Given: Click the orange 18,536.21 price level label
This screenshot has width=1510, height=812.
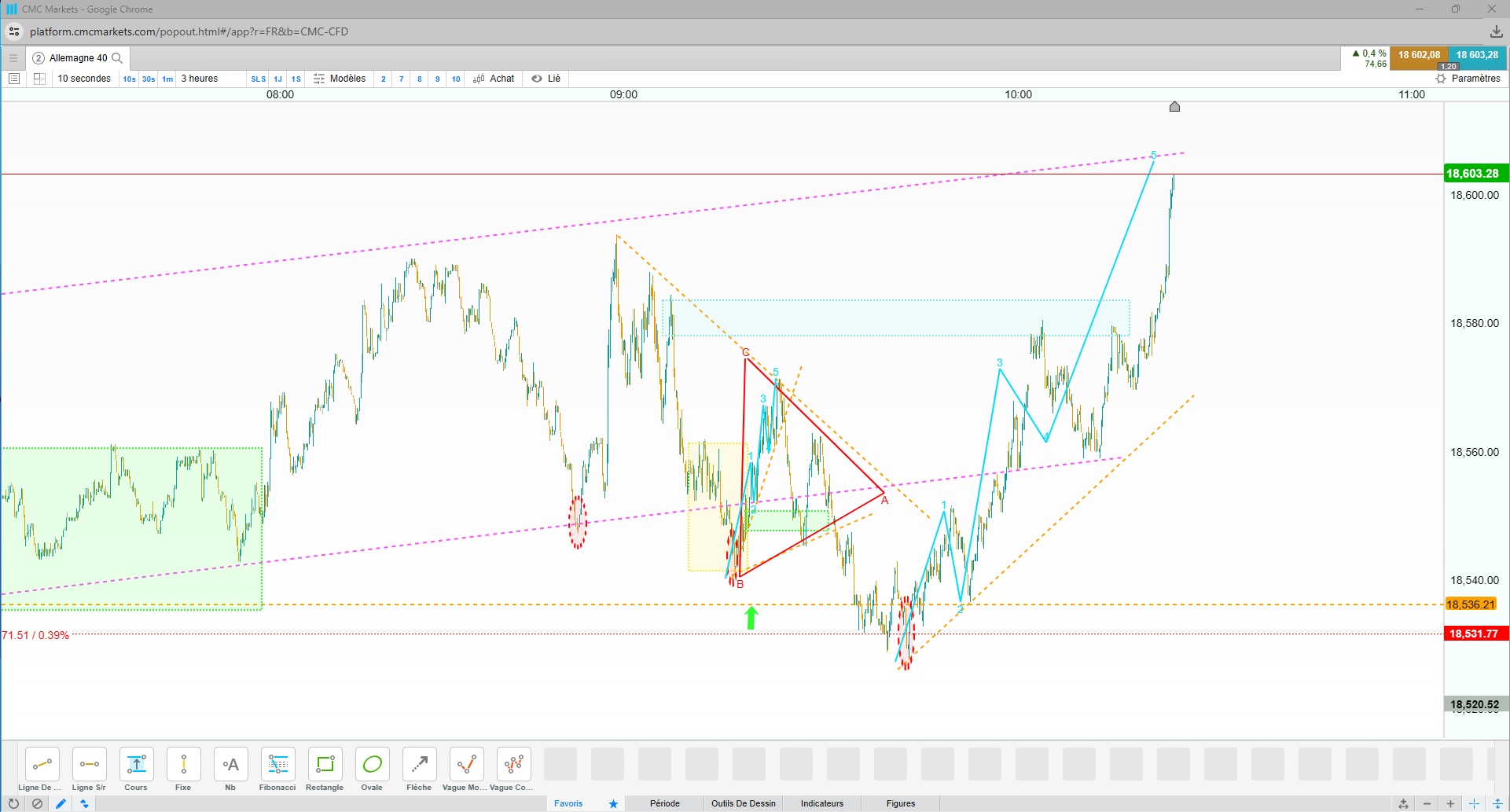Looking at the screenshot, I should [x=1471, y=604].
